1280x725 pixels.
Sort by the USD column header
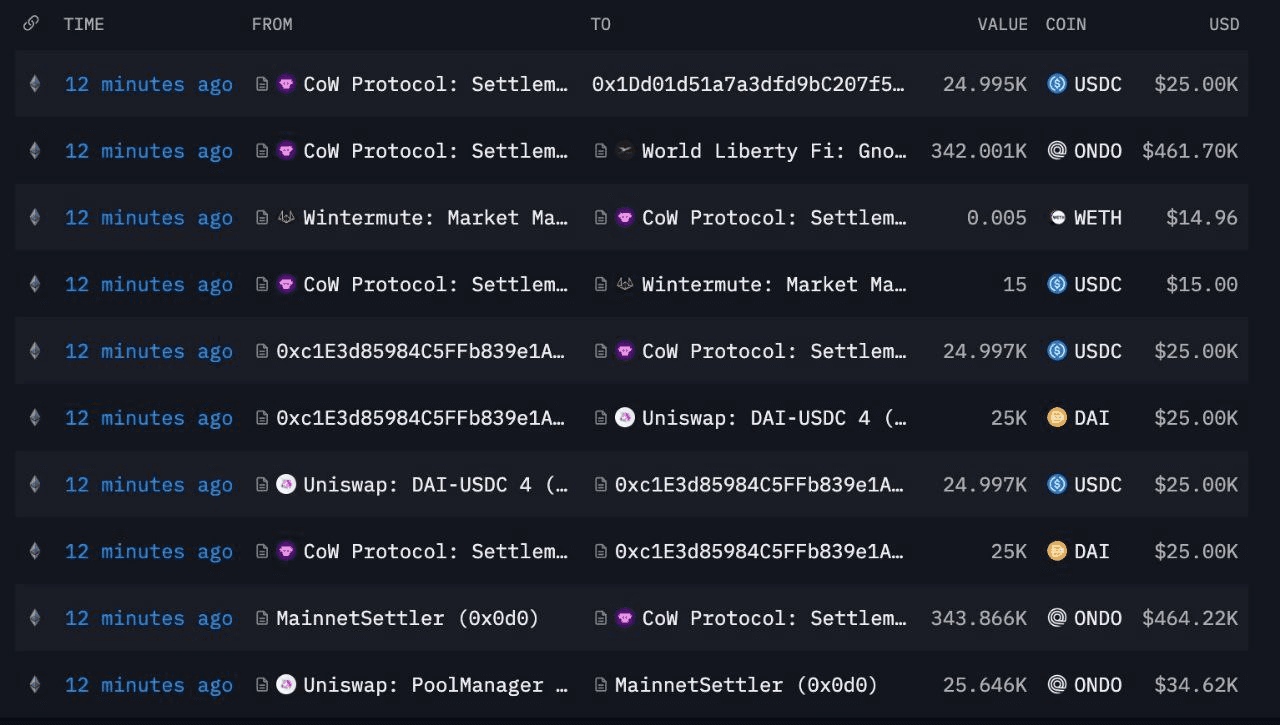1224,24
